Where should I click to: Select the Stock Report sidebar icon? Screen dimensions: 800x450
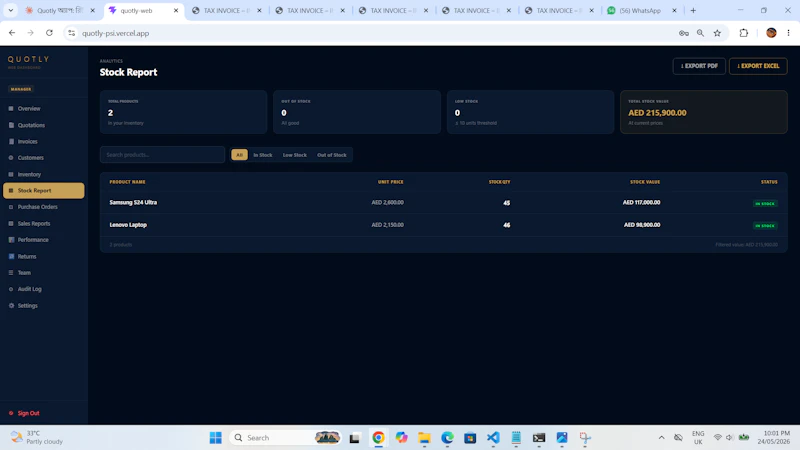click(11, 190)
